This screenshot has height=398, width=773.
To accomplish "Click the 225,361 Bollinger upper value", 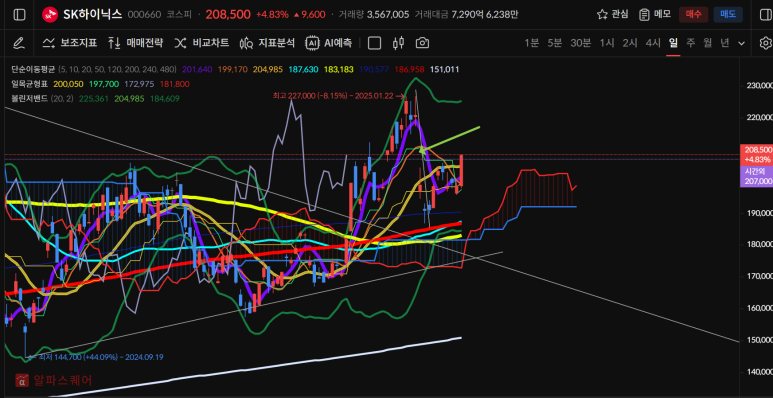I will (x=94, y=99).
